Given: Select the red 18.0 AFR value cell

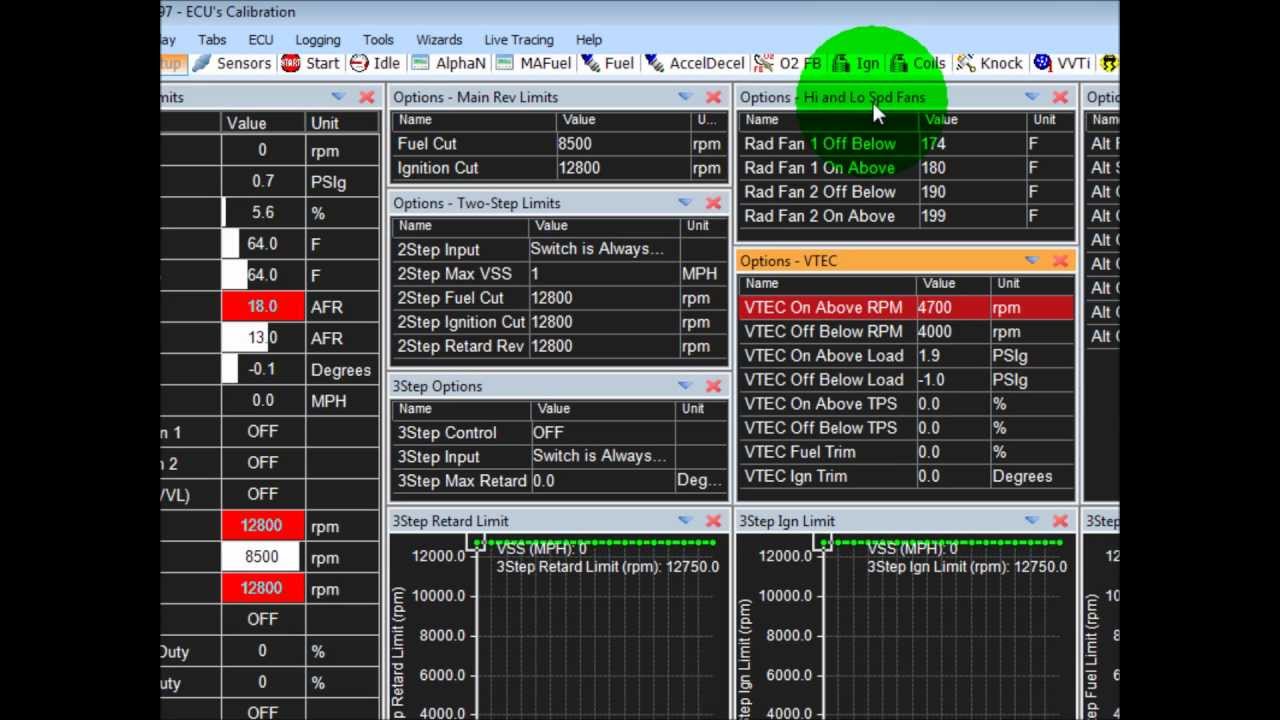Looking at the screenshot, I should 263,307.
